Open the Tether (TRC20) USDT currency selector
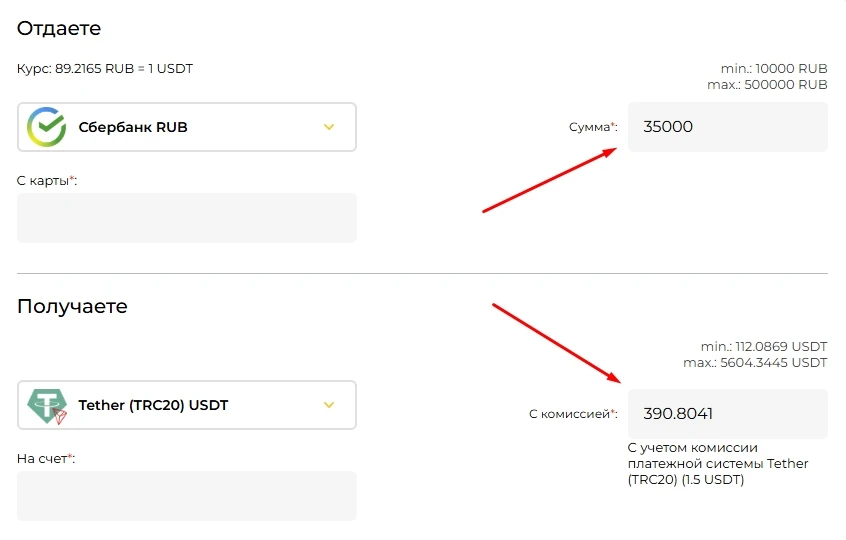 [x=187, y=405]
